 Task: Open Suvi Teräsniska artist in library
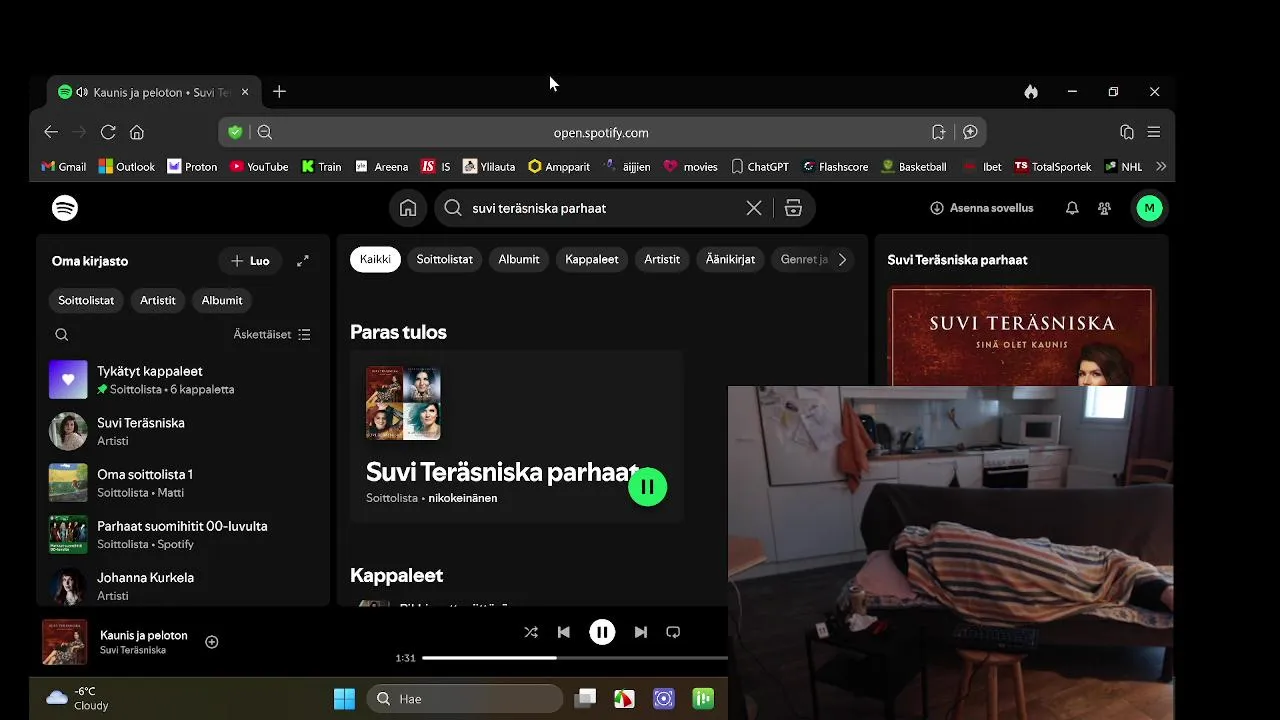[182, 431]
